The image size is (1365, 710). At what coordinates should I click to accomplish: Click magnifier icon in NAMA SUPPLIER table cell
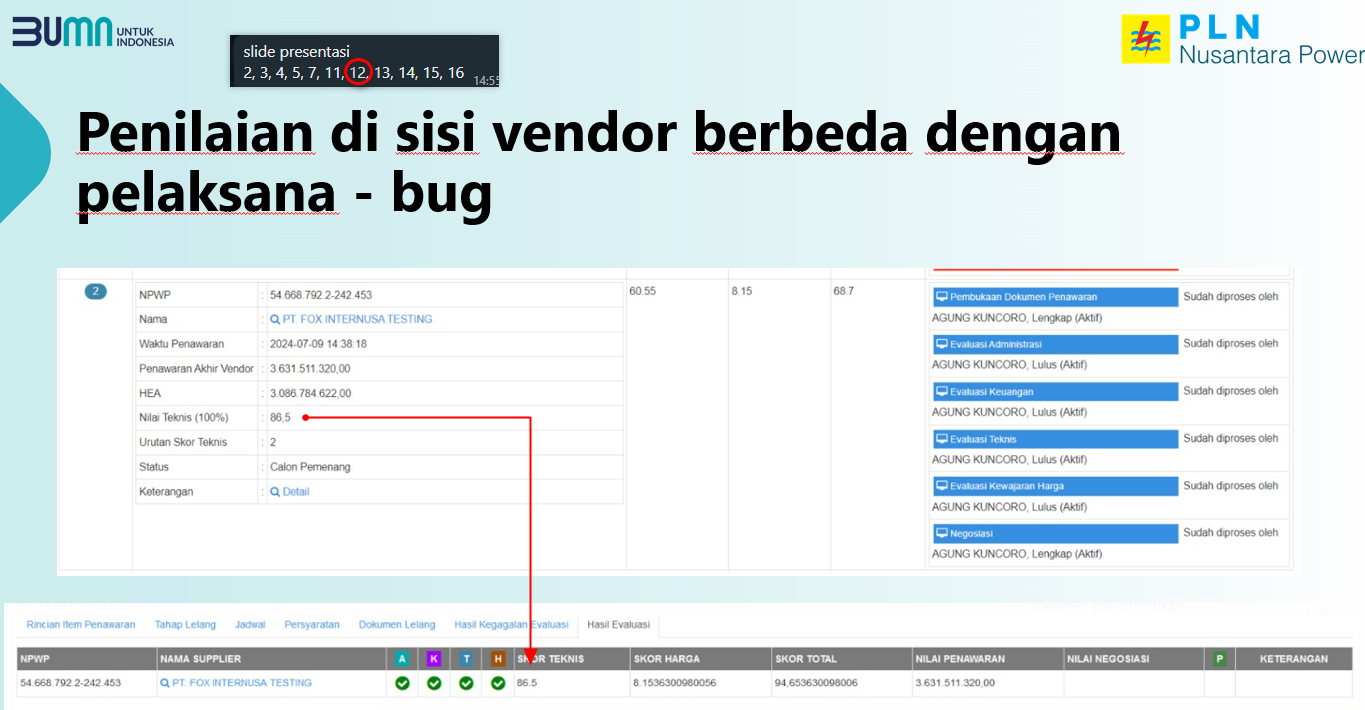[x=165, y=683]
